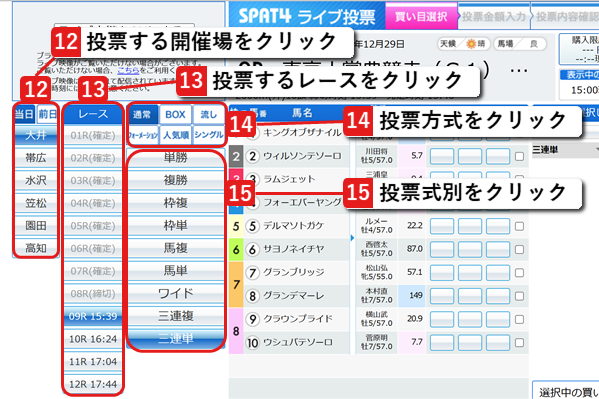Click the ellipsis icon beside race title
Viewport: 599px width, 399px height.
click(518, 71)
